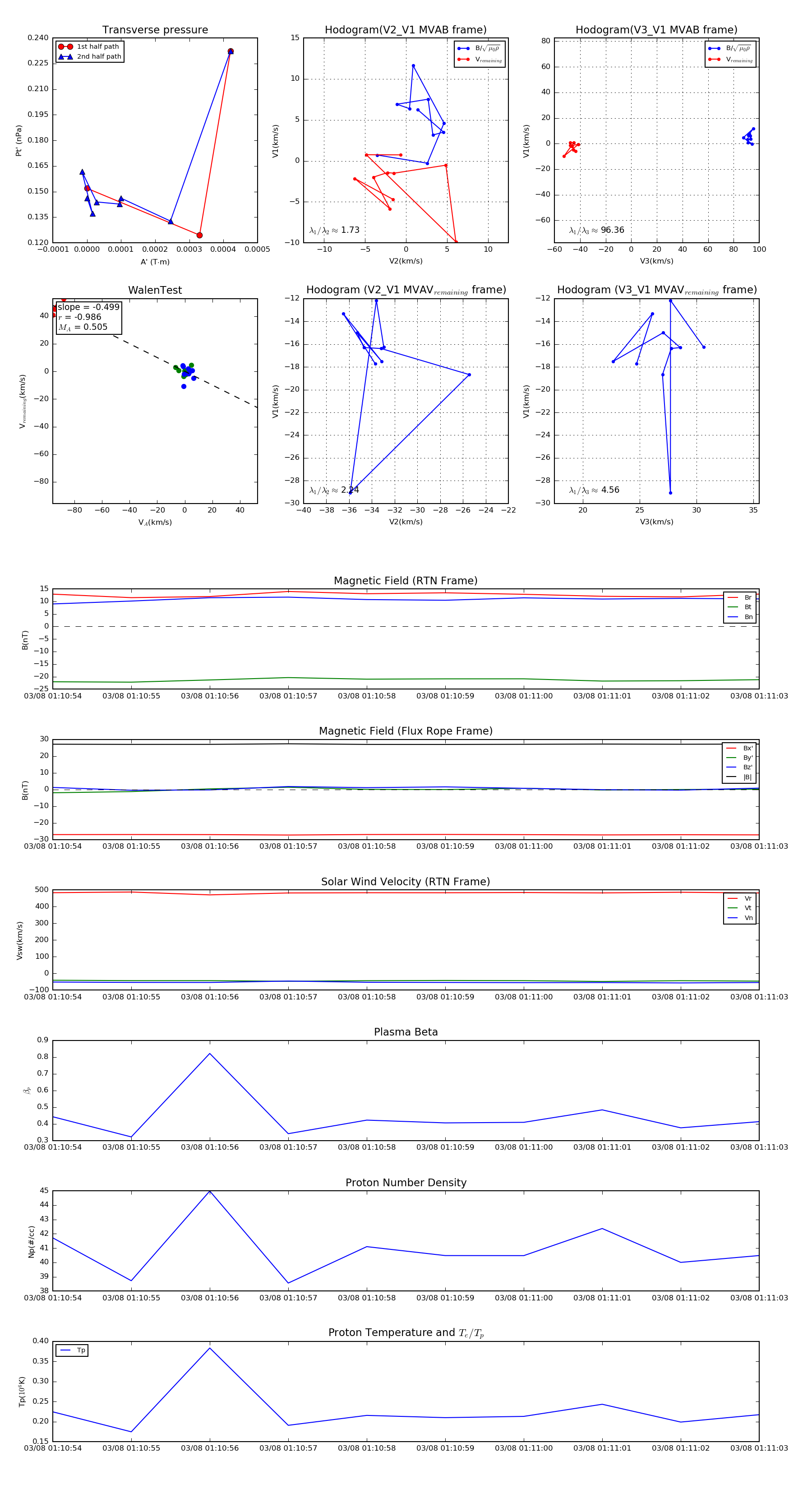This screenshot has height=1489, width=812.
Task: Click the λ1/λ3 ≈ 96.36 label
Action: pyautogui.click(x=596, y=230)
